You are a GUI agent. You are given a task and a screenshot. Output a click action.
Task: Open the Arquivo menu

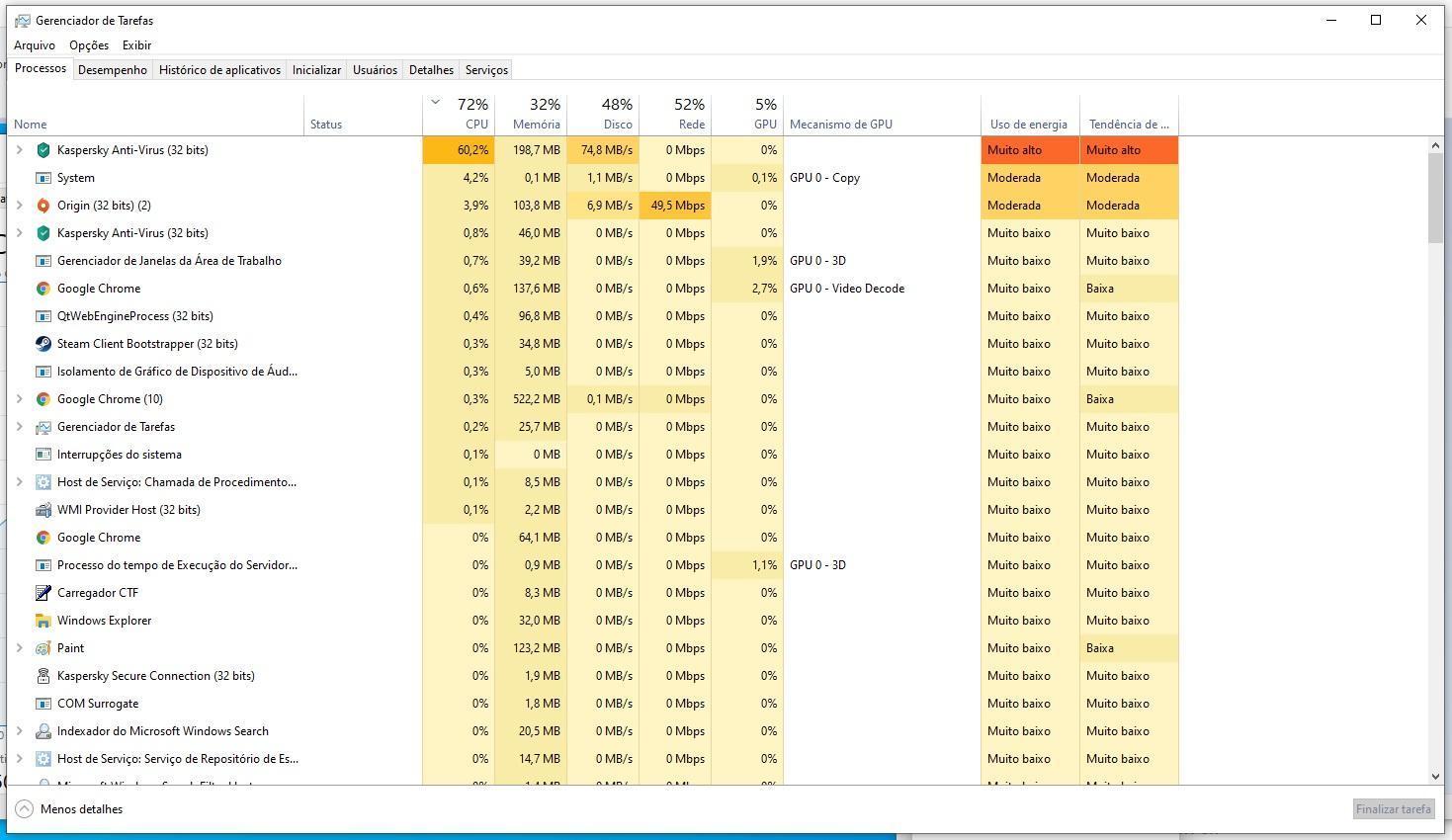pyautogui.click(x=35, y=45)
